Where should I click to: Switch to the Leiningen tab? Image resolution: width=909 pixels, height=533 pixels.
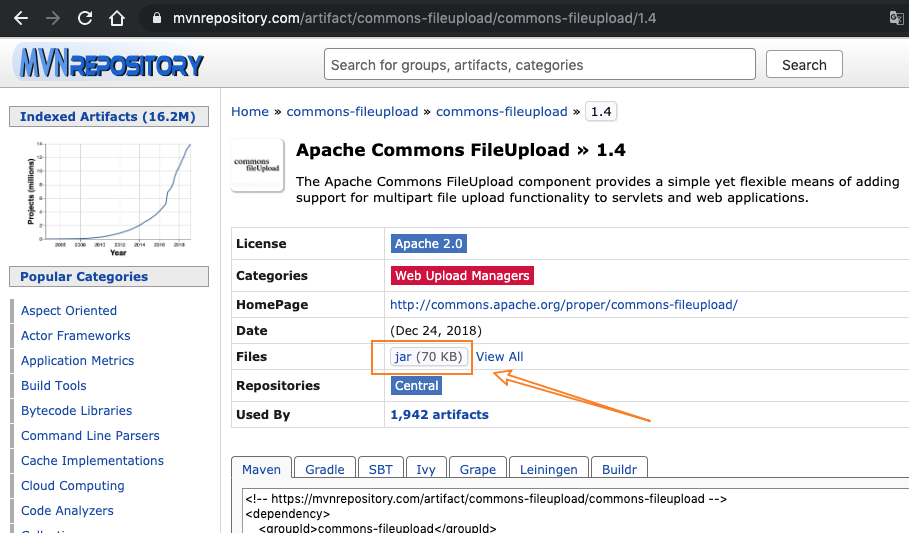click(548, 469)
